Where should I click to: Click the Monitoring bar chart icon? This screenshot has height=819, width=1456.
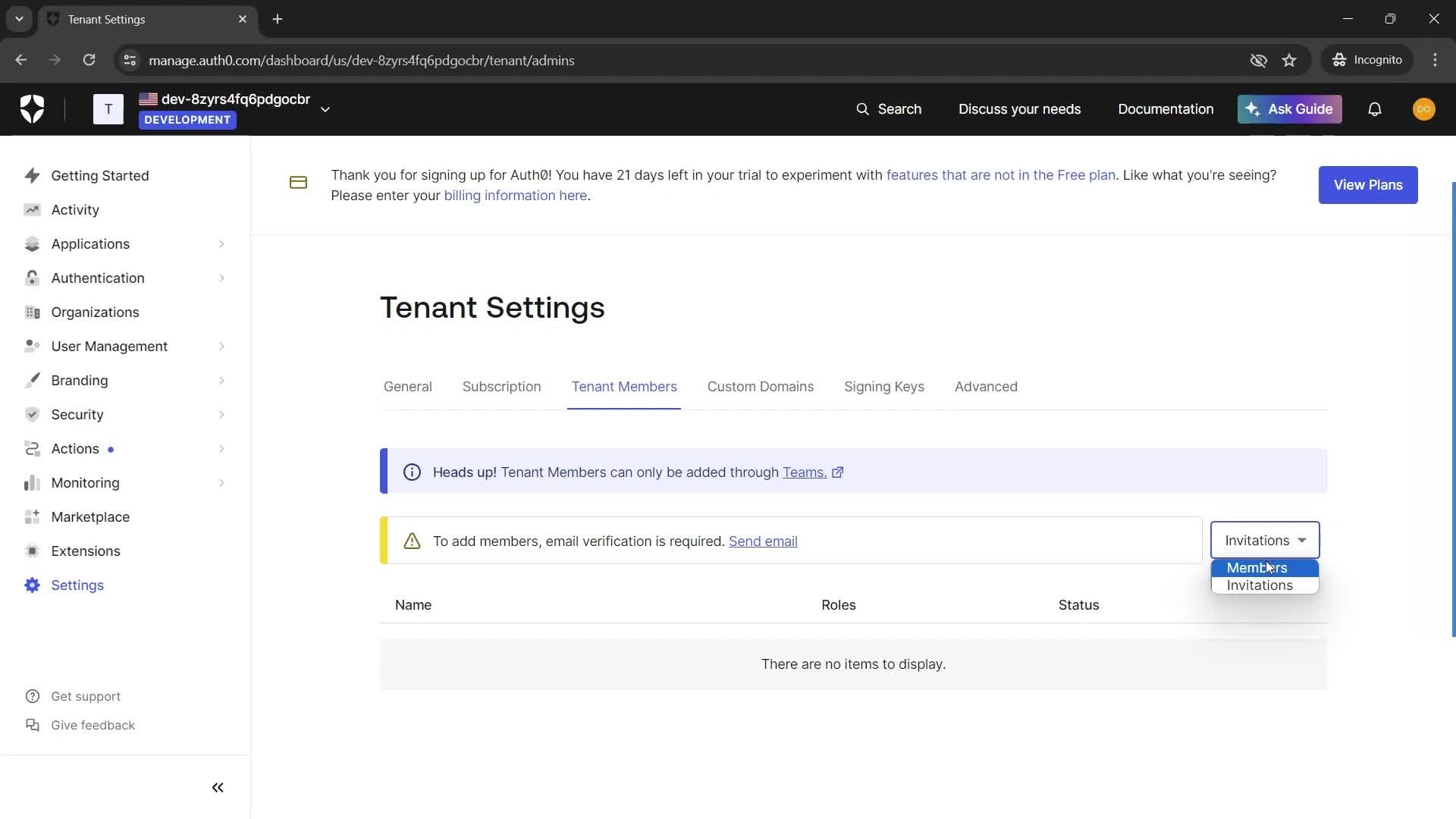pos(32,482)
